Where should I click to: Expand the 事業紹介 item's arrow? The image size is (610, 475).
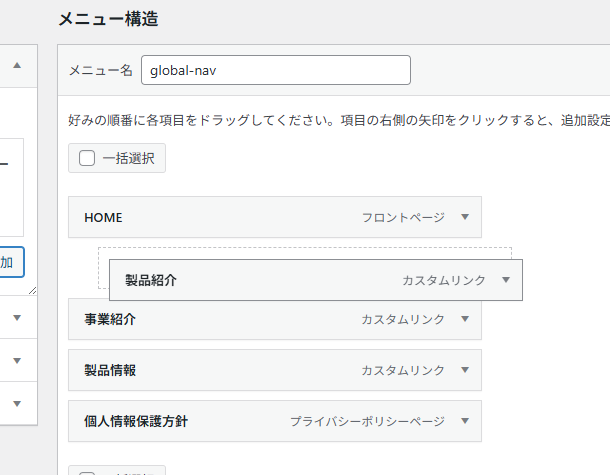pos(465,319)
